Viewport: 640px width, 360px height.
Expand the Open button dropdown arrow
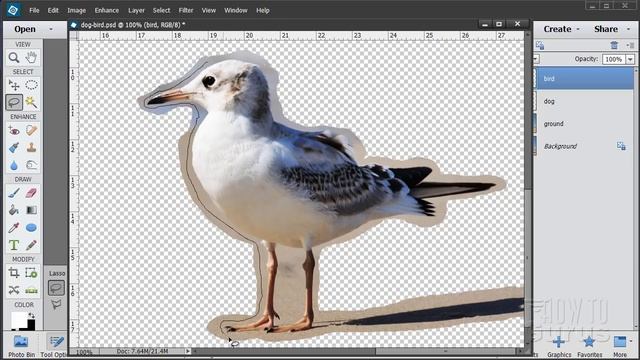point(51,29)
